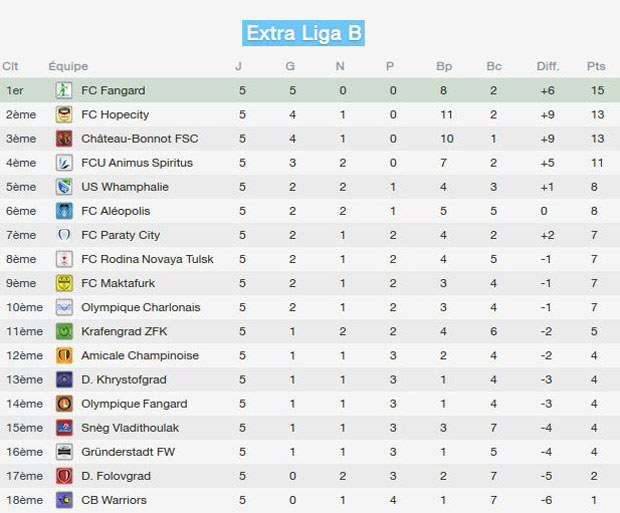The image size is (620, 513).
Task: Sort by the Bp goals column
Action: (444, 66)
